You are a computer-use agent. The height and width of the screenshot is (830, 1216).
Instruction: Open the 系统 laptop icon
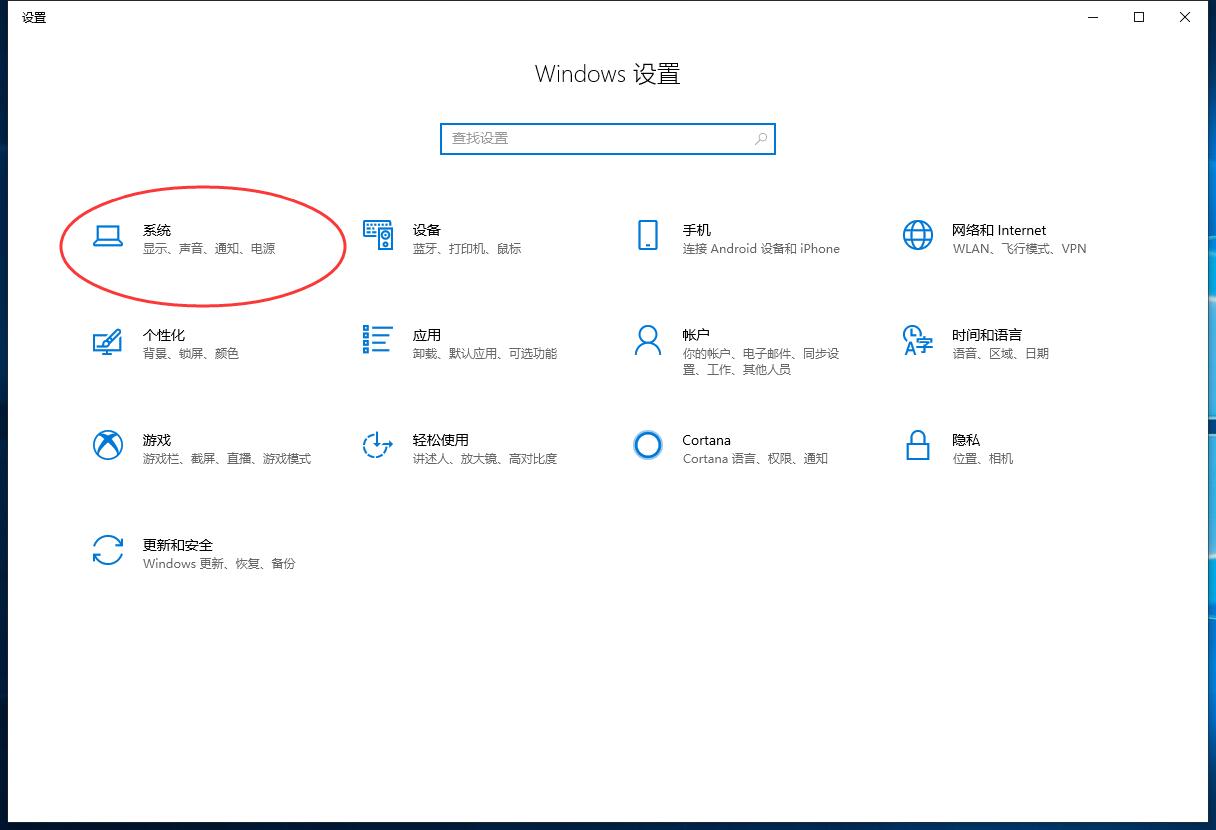click(107, 235)
